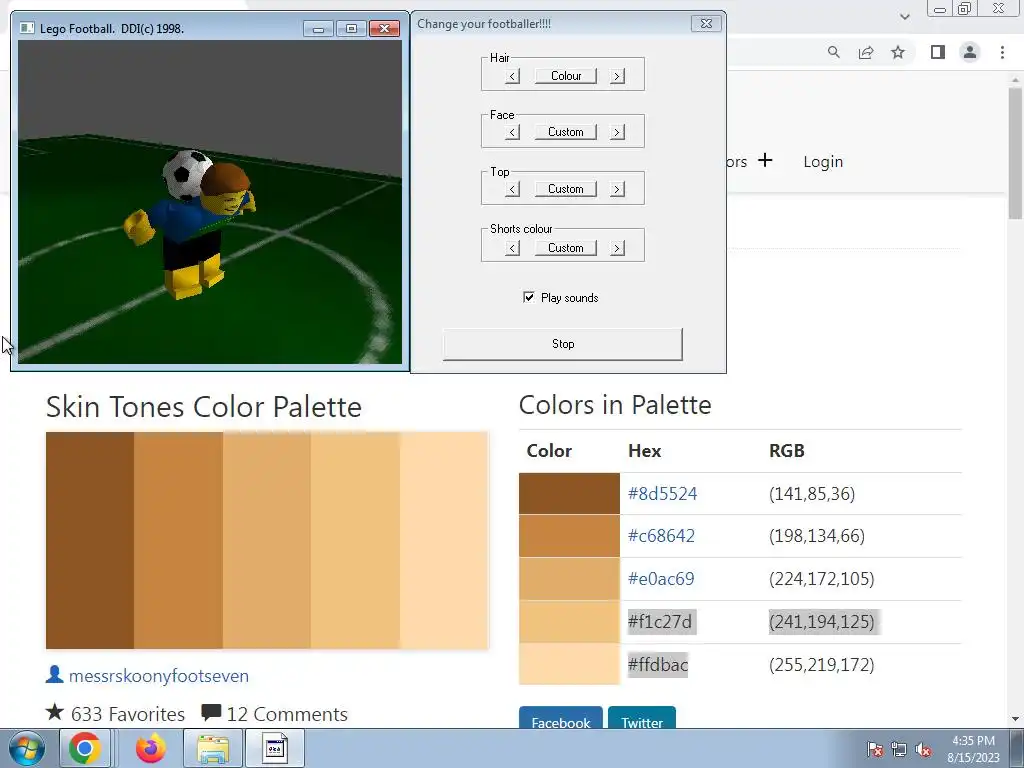Disable the Play sounds checkbox

(529, 297)
